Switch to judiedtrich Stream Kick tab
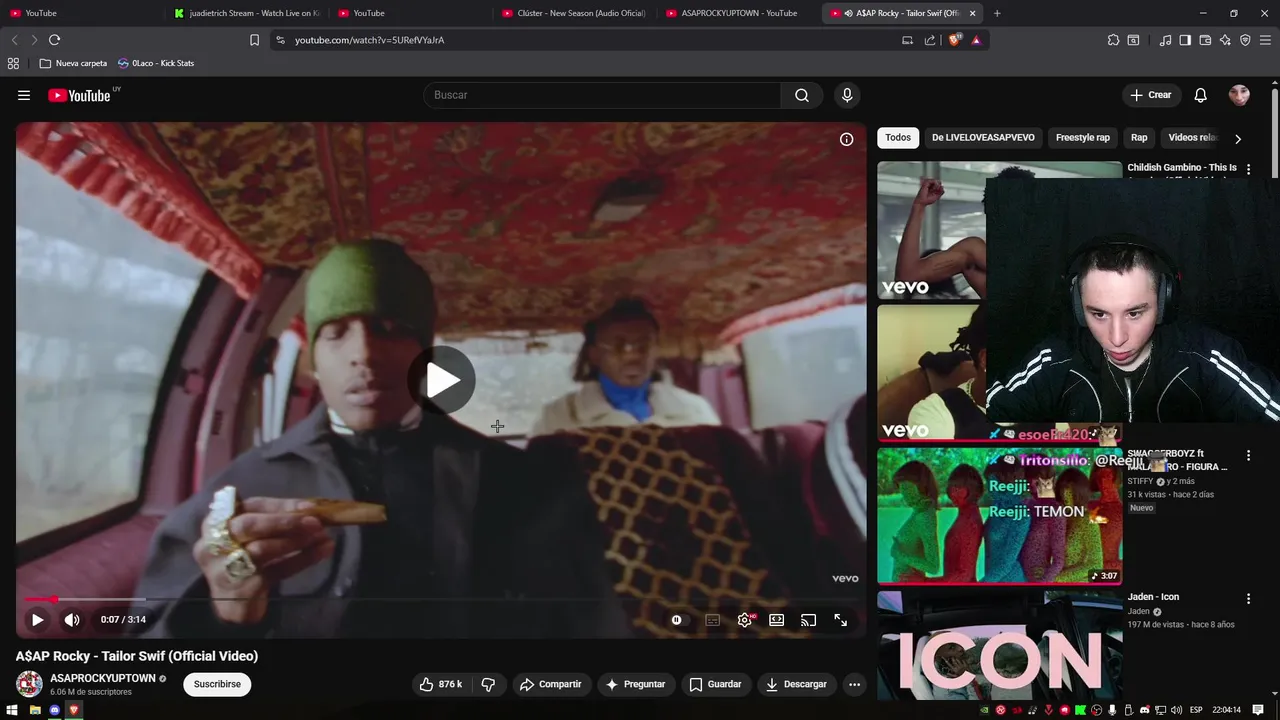Screen dimensions: 1280x720 coord(245,13)
